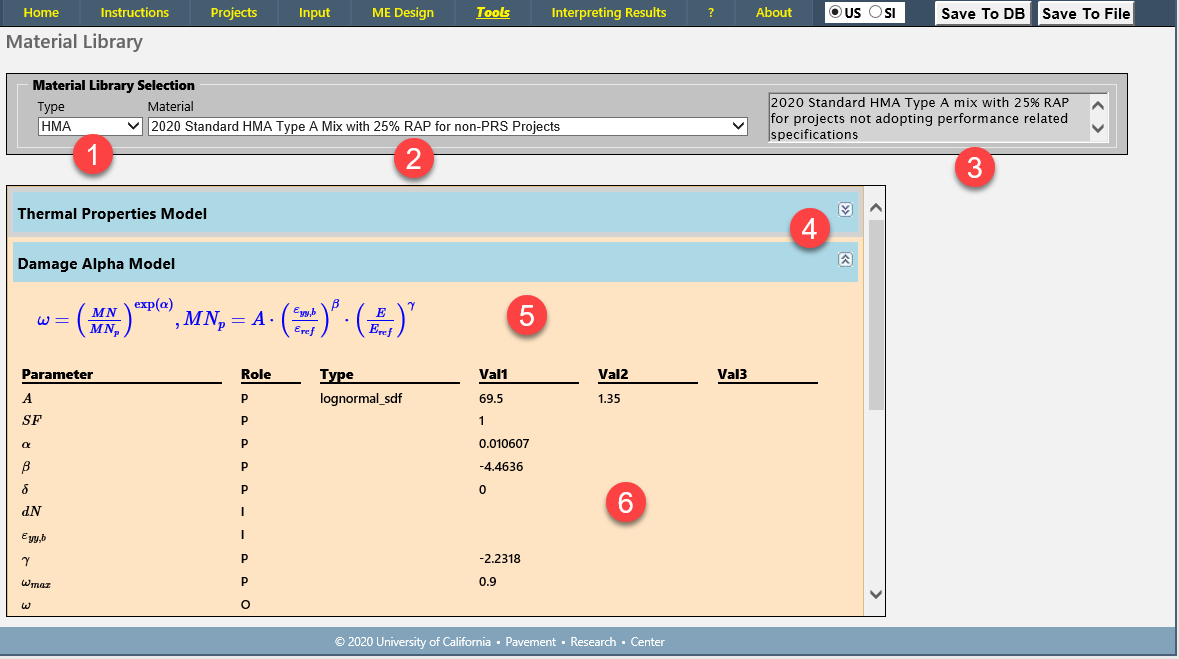Open the Home menu
Screen dimensions: 1179x659
click(41, 13)
